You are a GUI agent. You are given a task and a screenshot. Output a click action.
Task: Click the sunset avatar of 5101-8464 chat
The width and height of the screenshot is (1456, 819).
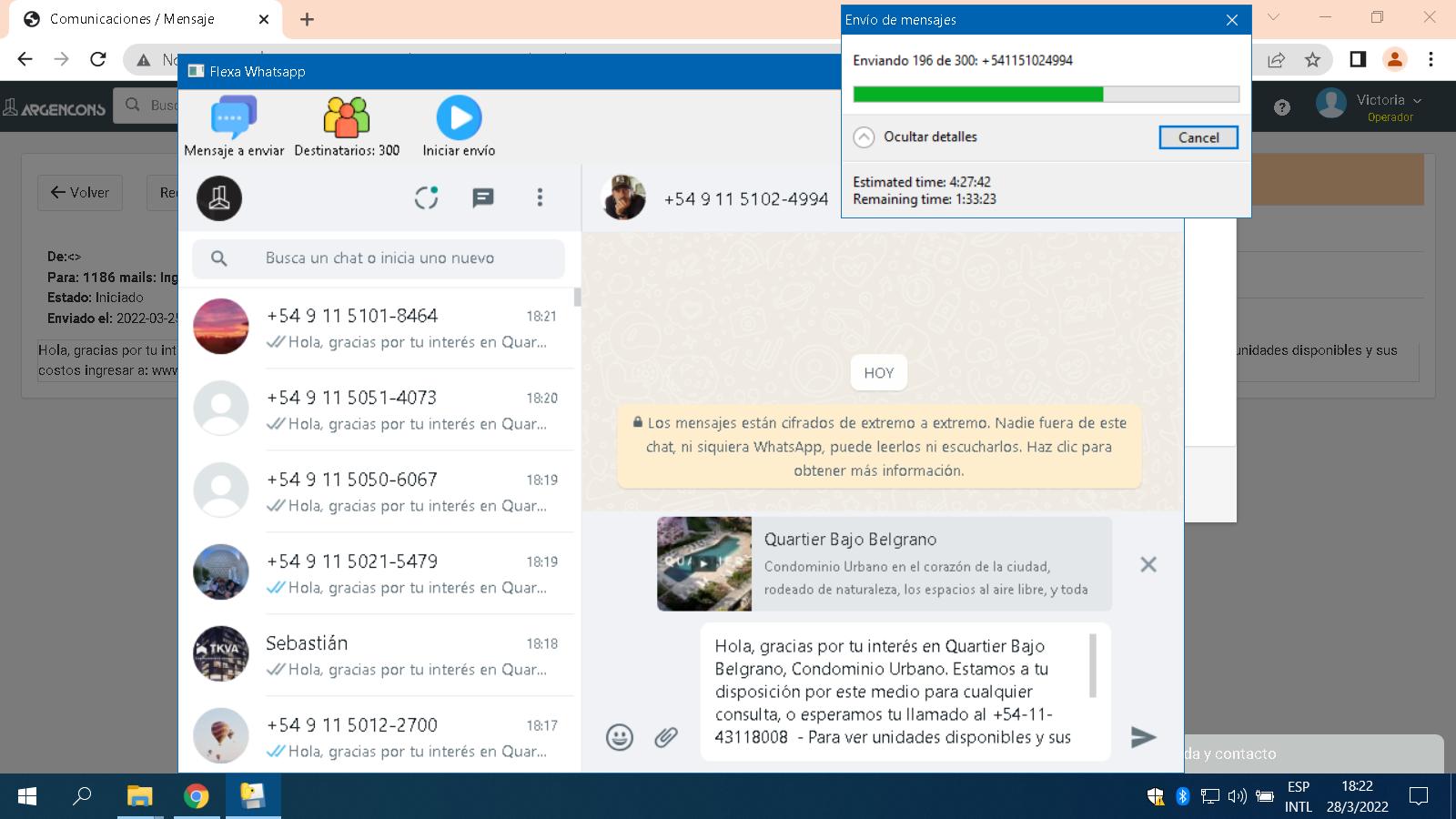coord(221,327)
